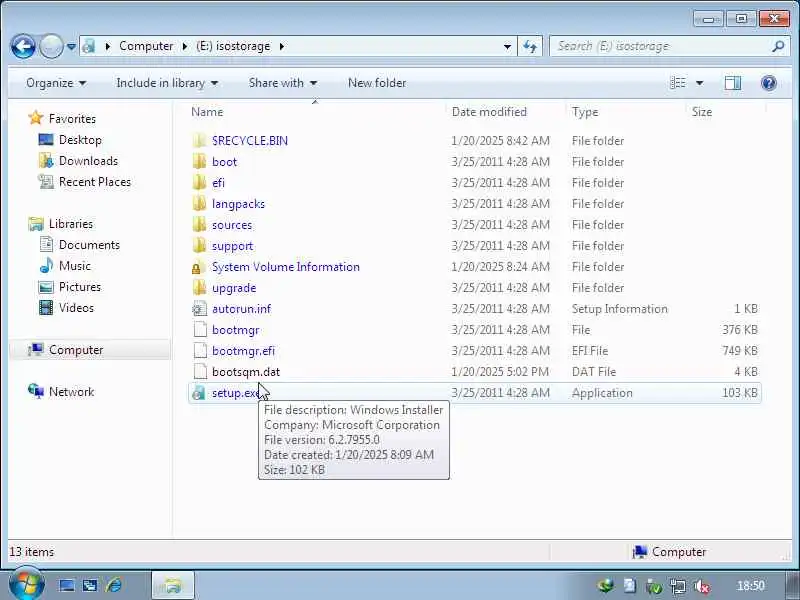This screenshot has width=800, height=600.
Task: Open the Explorer window taskbar button
Action: tap(173, 585)
